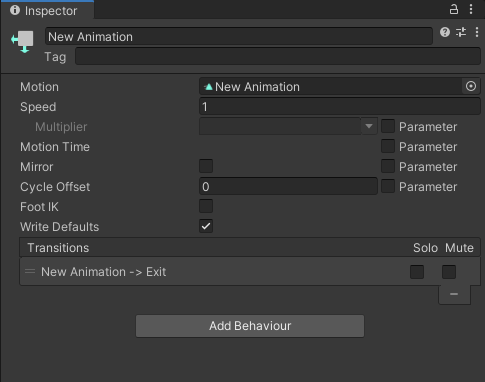The width and height of the screenshot is (485, 382).
Task: Toggle the Write Defaults checkbox
Action: [206, 226]
